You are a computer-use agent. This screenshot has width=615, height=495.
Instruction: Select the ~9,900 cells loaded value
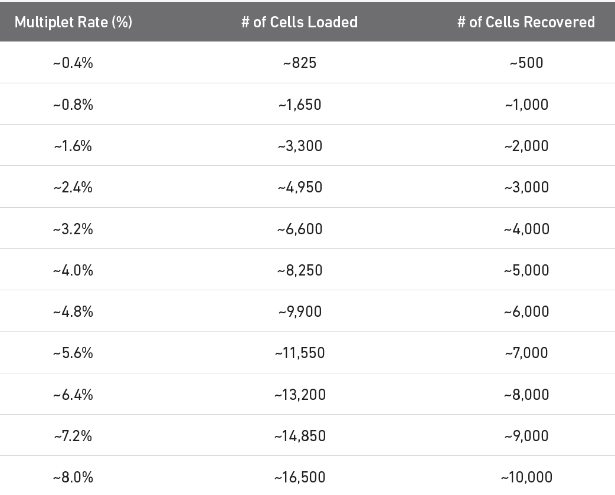[299, 311]
